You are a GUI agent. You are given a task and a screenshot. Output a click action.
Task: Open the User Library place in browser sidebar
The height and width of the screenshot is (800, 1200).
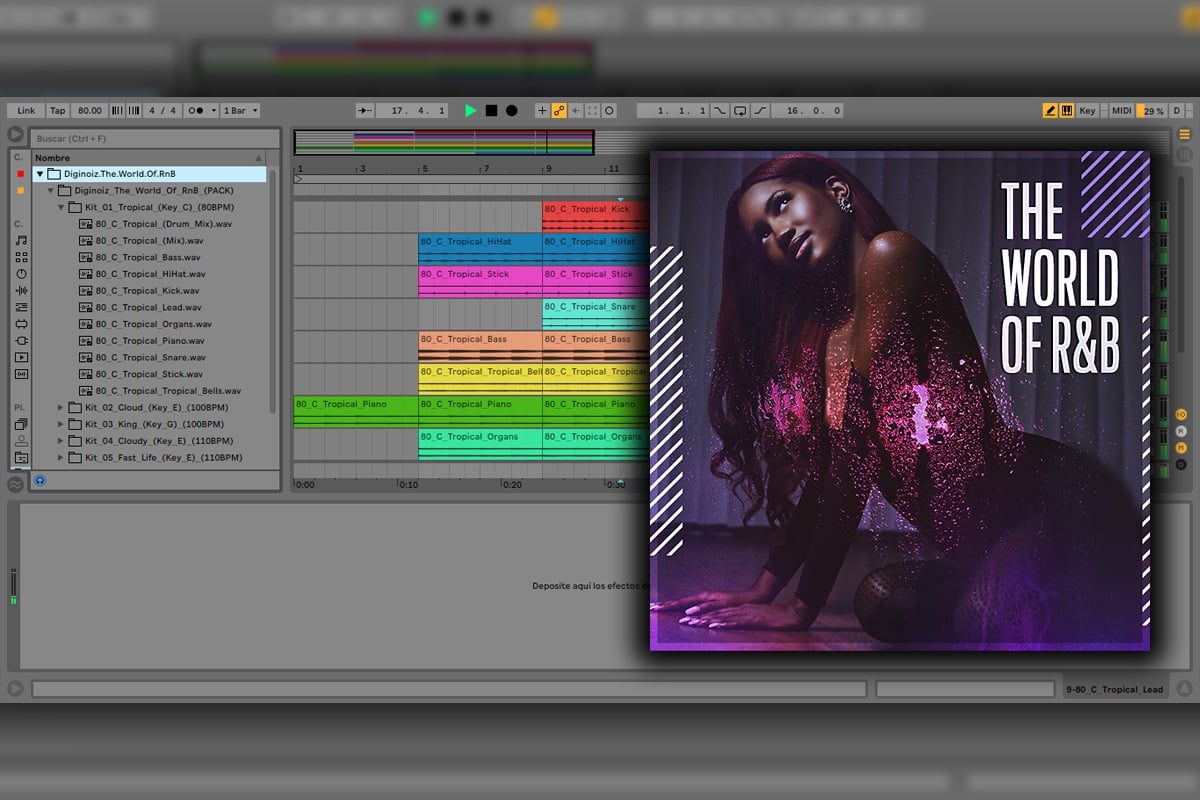(21, 441)
